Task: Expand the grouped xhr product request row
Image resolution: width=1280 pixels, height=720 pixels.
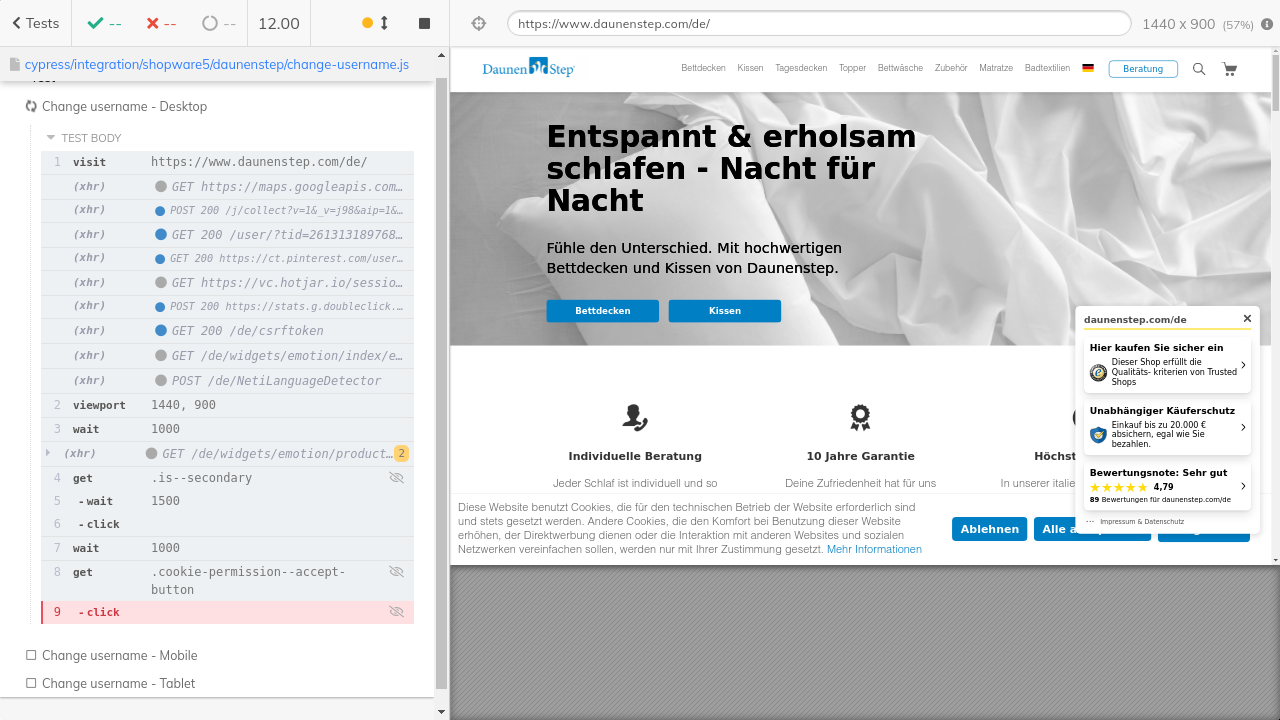Action: click(48, 453)
